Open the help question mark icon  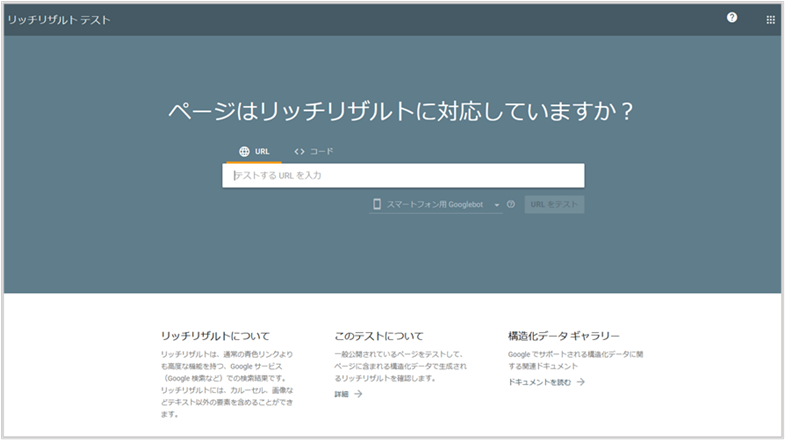click(731, 18)
